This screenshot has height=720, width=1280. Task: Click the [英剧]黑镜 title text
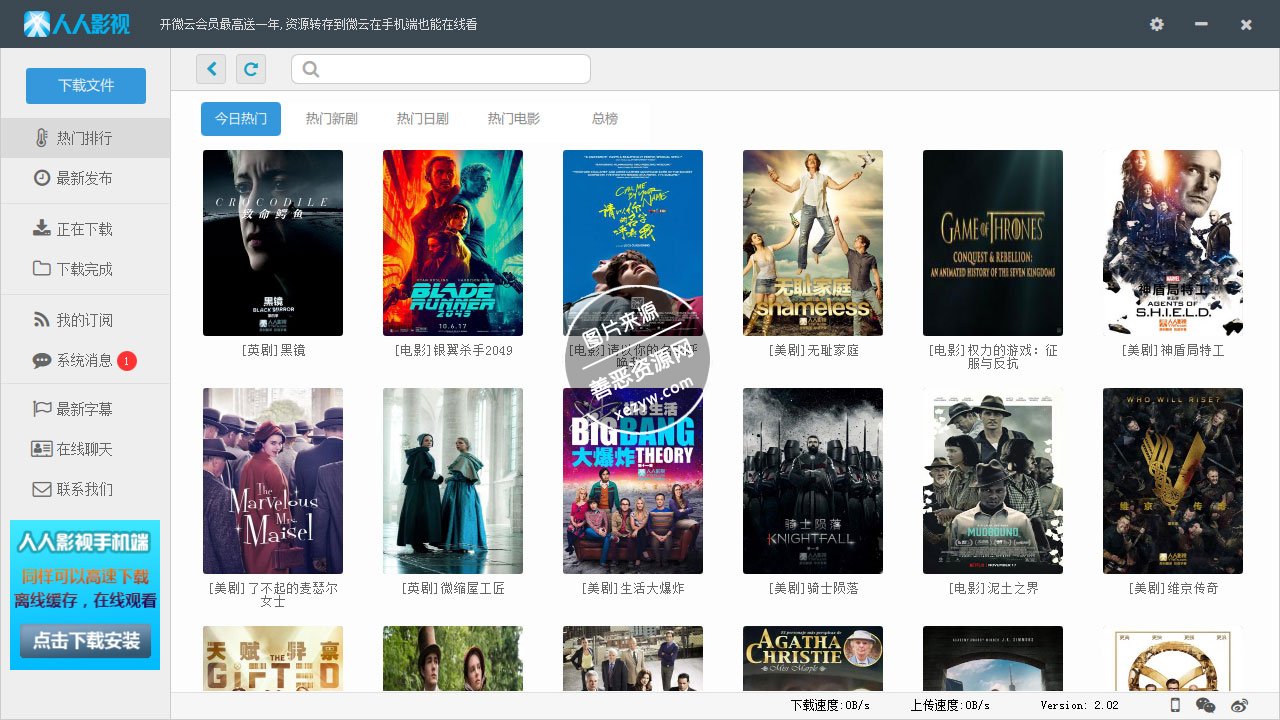click(273, 351)
